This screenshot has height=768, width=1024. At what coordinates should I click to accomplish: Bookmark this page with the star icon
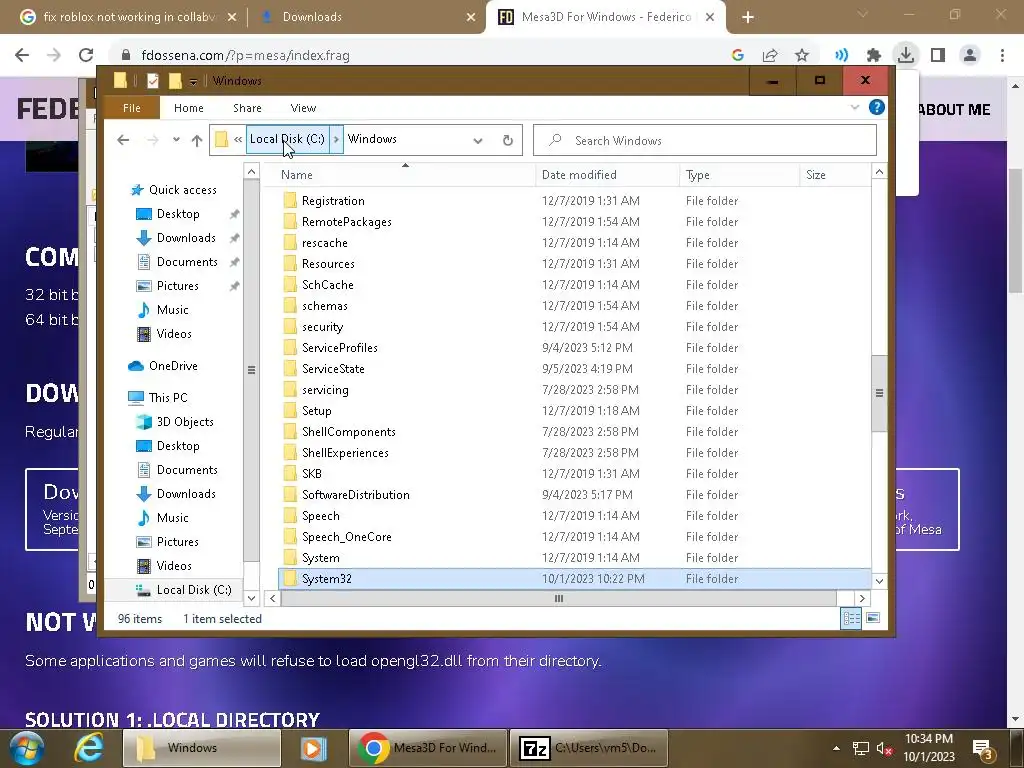[x=802, y=56]
